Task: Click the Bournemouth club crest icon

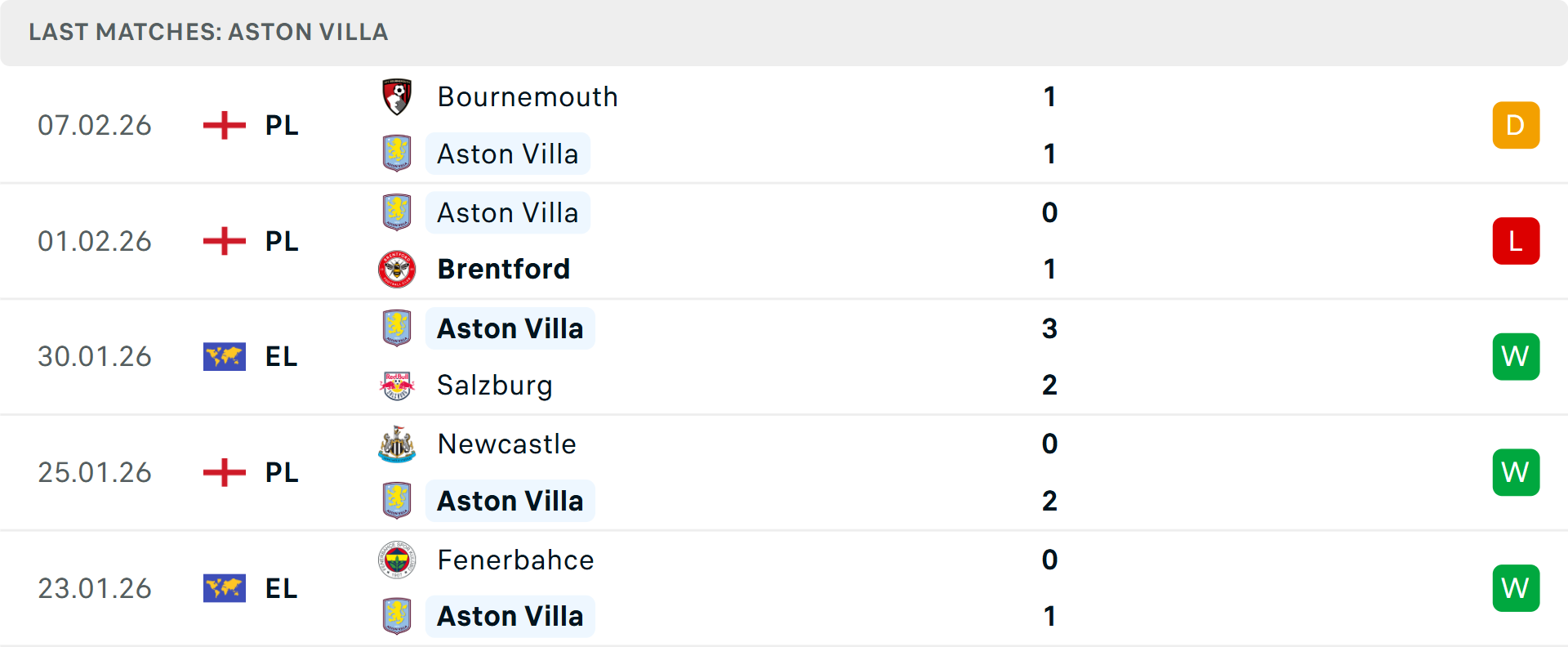Action: point(397,96)
